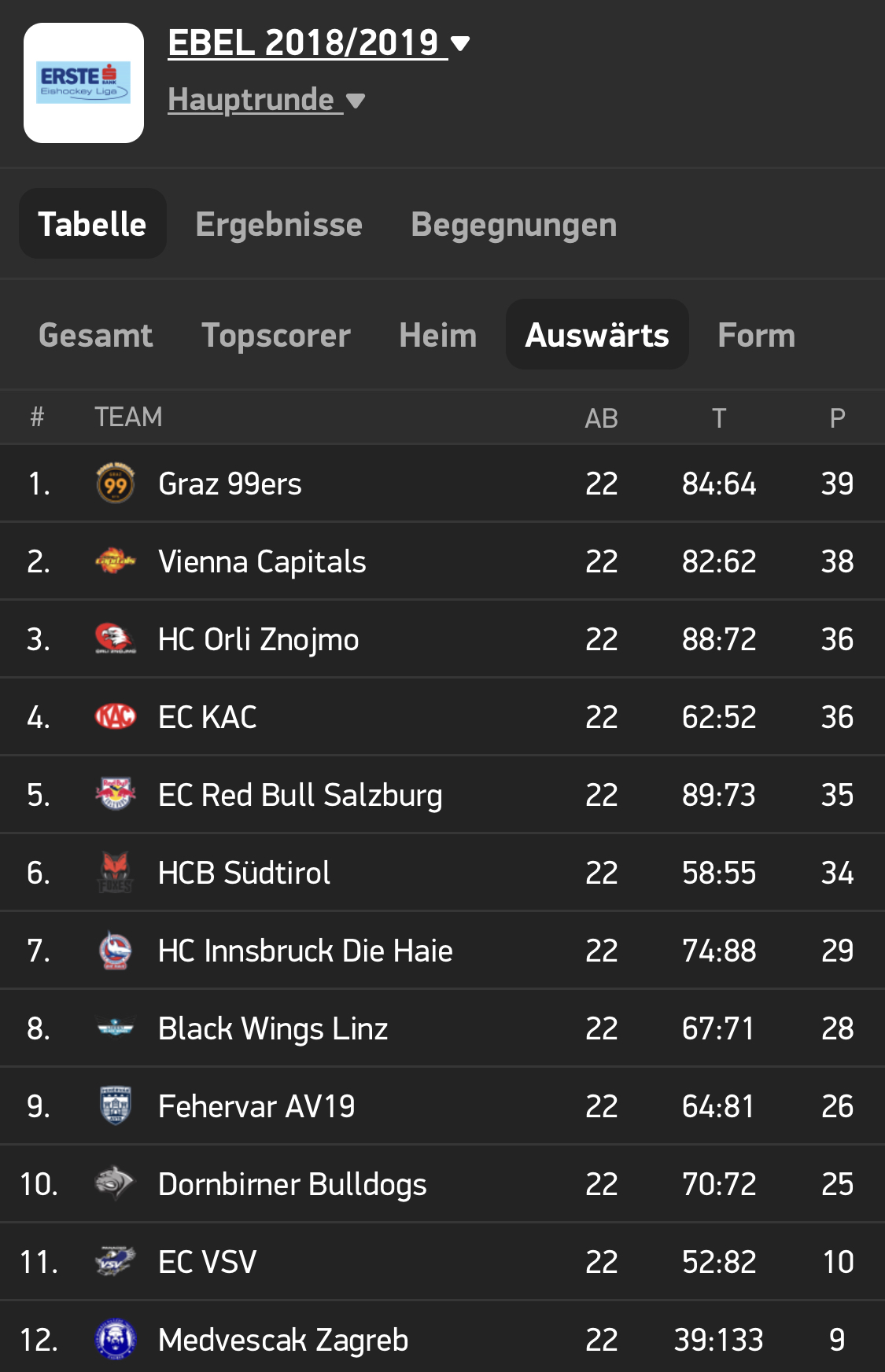
Task: Click the HC Orli Znojmo eagle logo
Action: click(115, 639)
